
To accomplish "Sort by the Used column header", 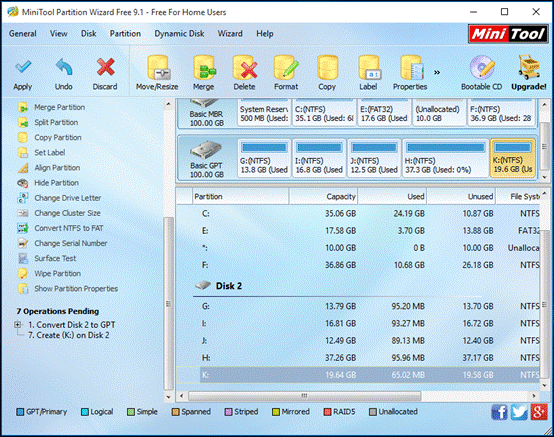I will pos(392,197).
